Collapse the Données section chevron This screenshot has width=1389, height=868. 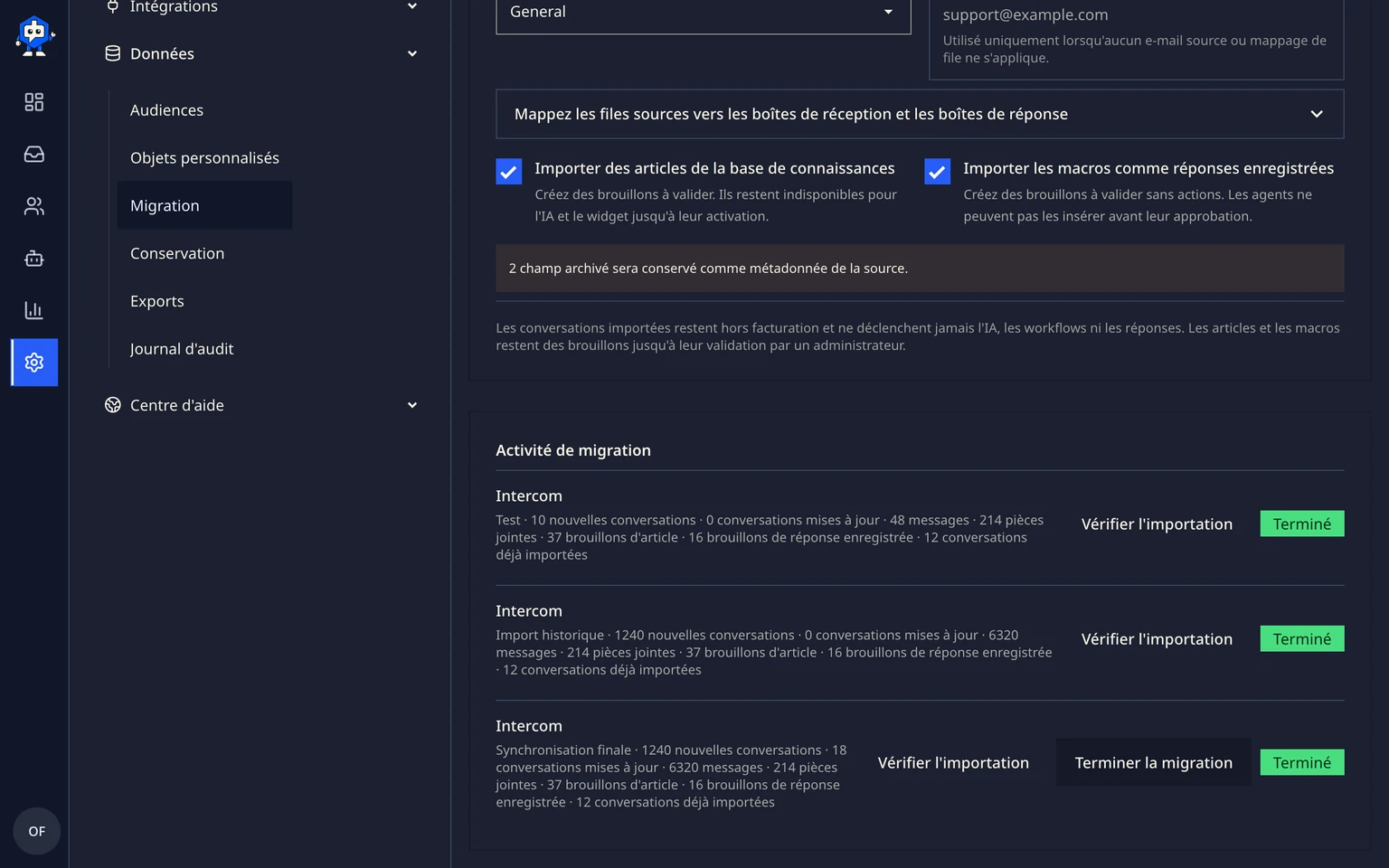(x=412, y=53)
